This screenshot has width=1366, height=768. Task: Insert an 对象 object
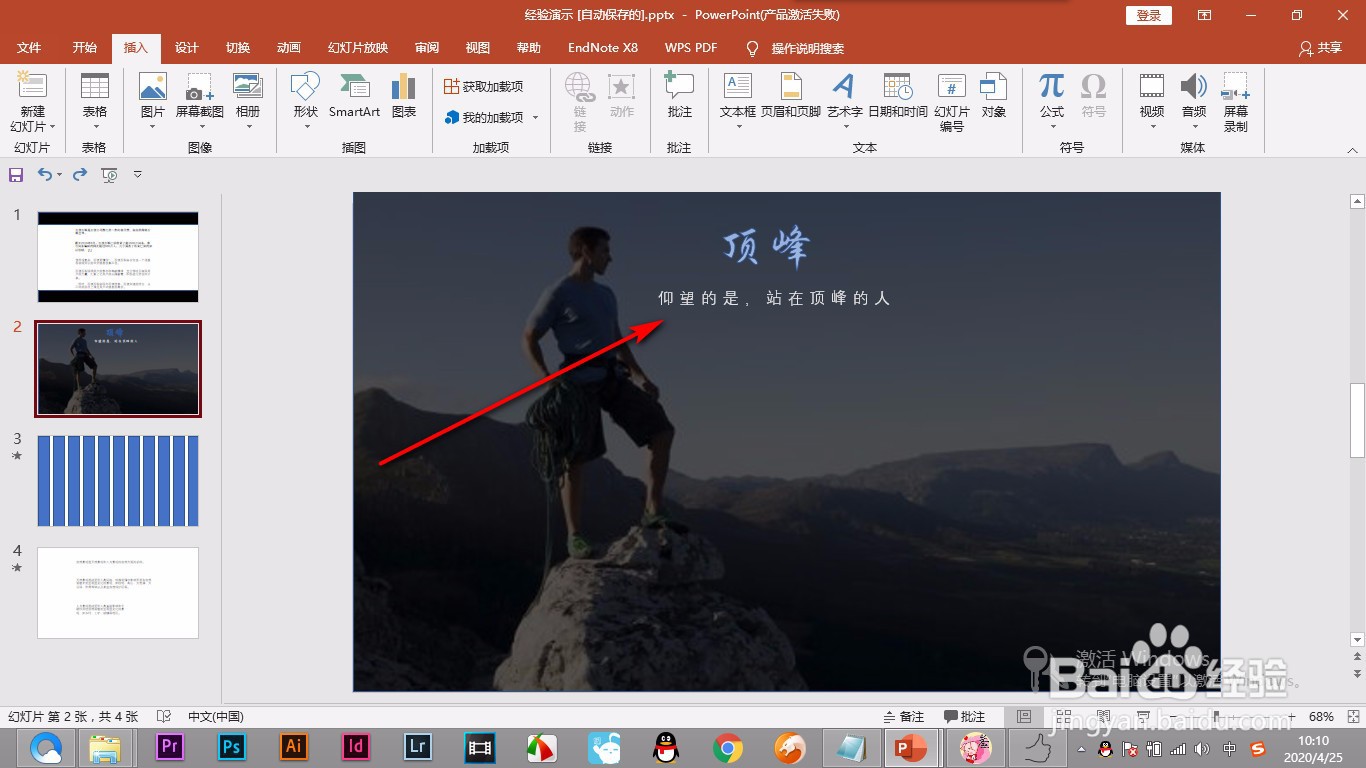point(993,96)
